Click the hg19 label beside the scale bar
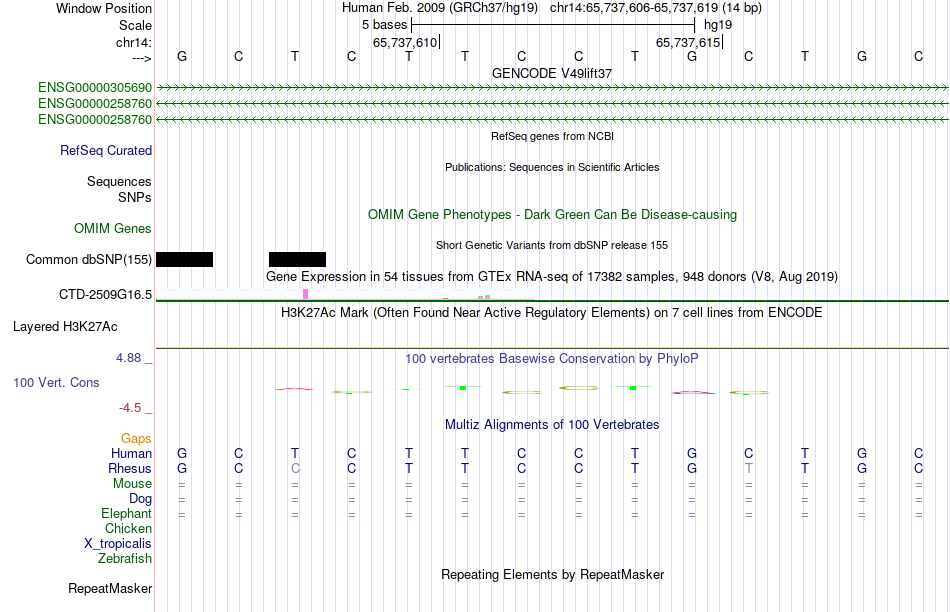 (718, 25)
